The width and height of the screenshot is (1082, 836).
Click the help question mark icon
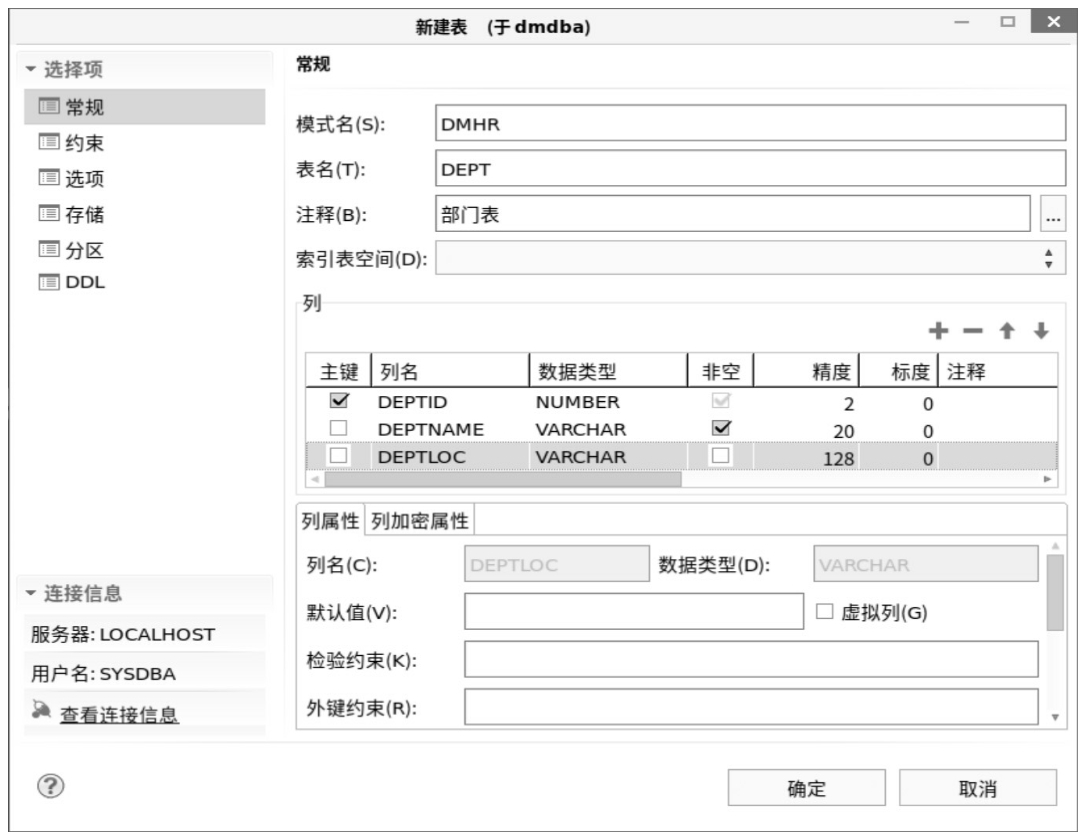coord(43,786)
